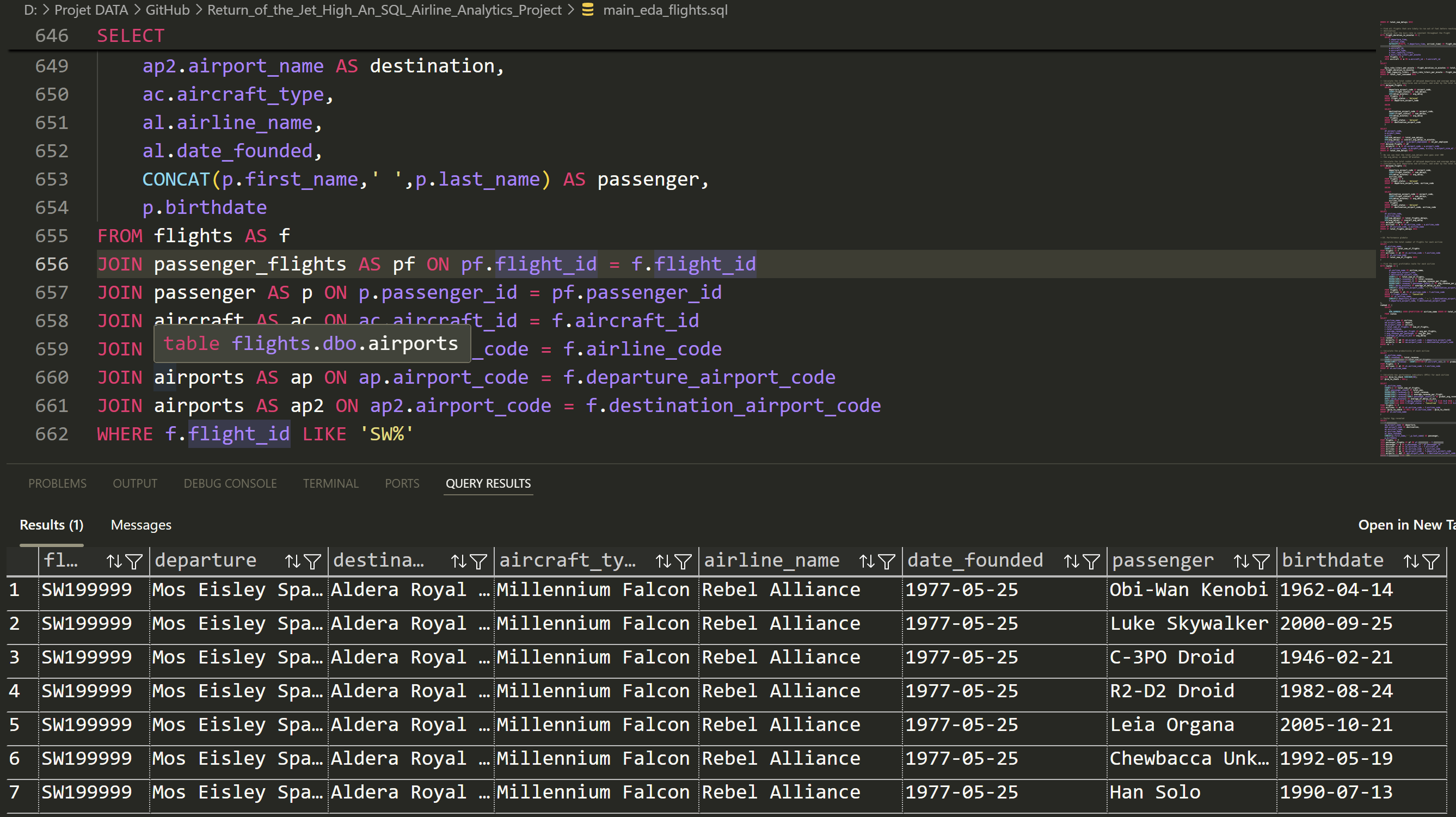The image size is (1456, 817).
Task: Filter the aircraft_type column
Action: pos(683,561)
